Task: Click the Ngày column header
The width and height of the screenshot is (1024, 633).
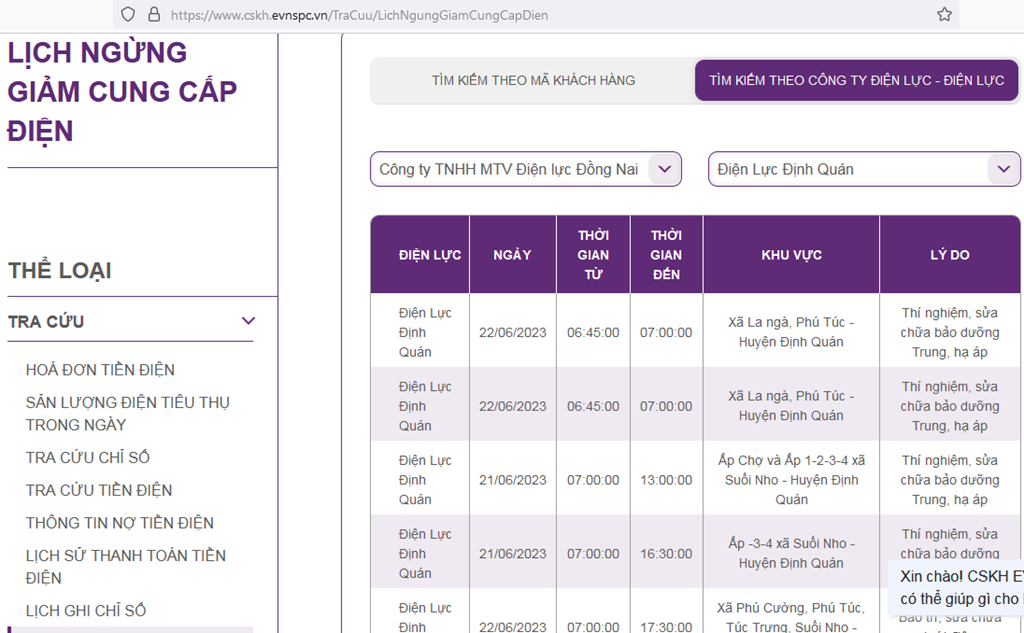Action: pos(513,255)
